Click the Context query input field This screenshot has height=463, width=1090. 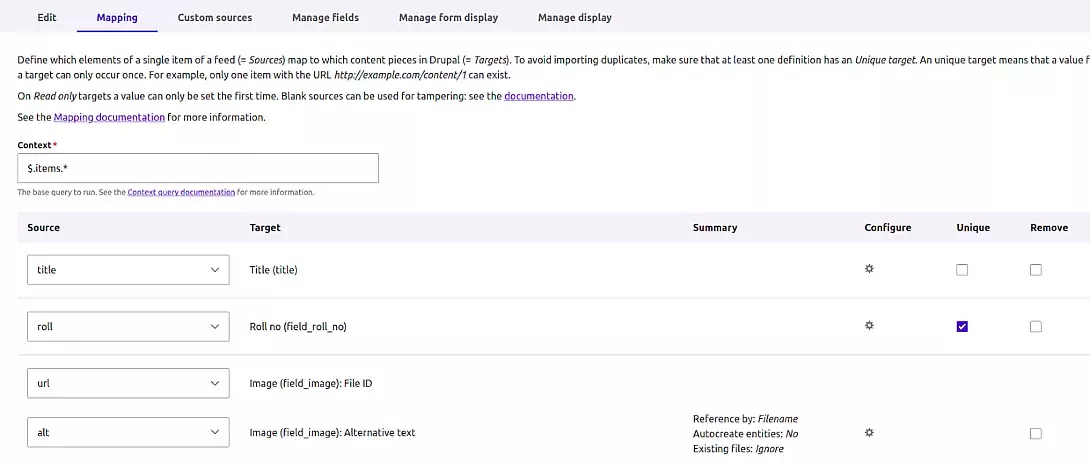coord(198,168)
